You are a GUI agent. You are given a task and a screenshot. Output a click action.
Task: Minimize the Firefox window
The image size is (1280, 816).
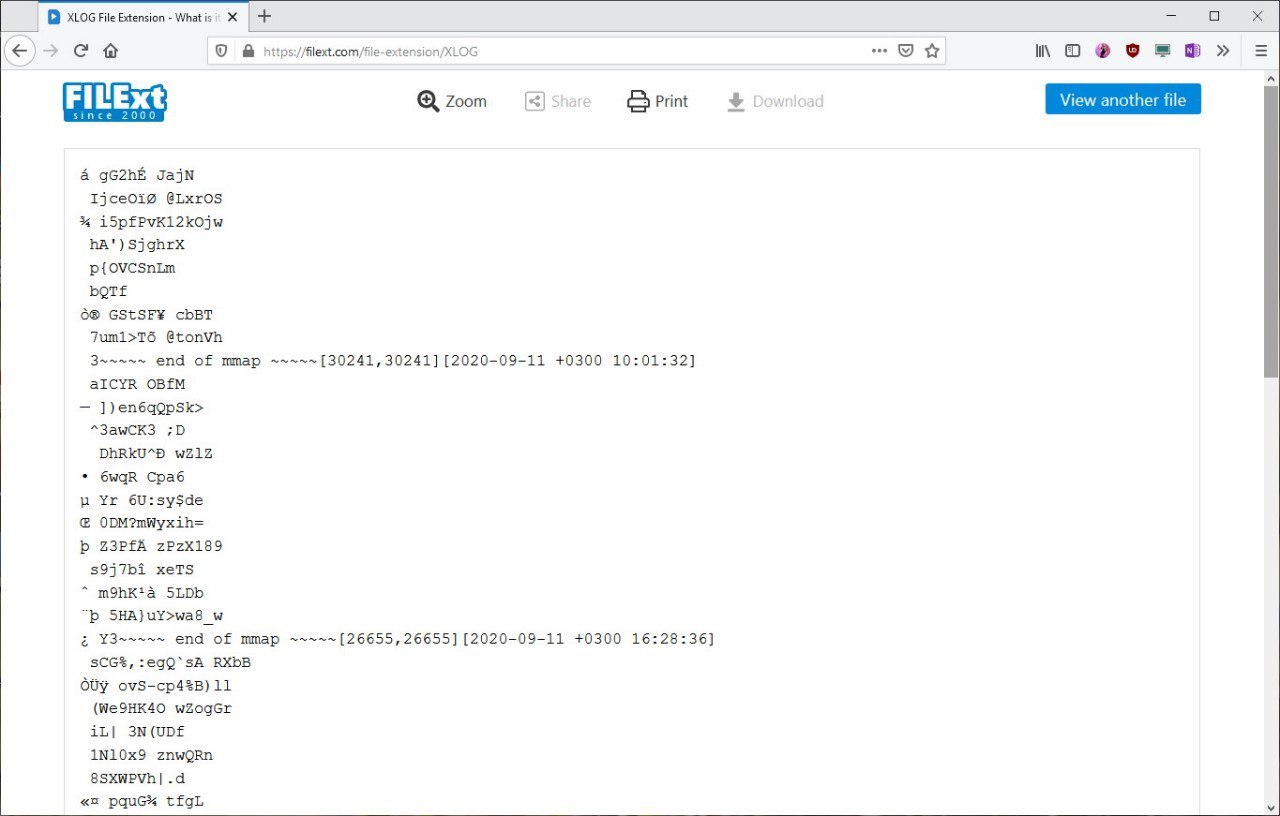[x=1169, y=16]
